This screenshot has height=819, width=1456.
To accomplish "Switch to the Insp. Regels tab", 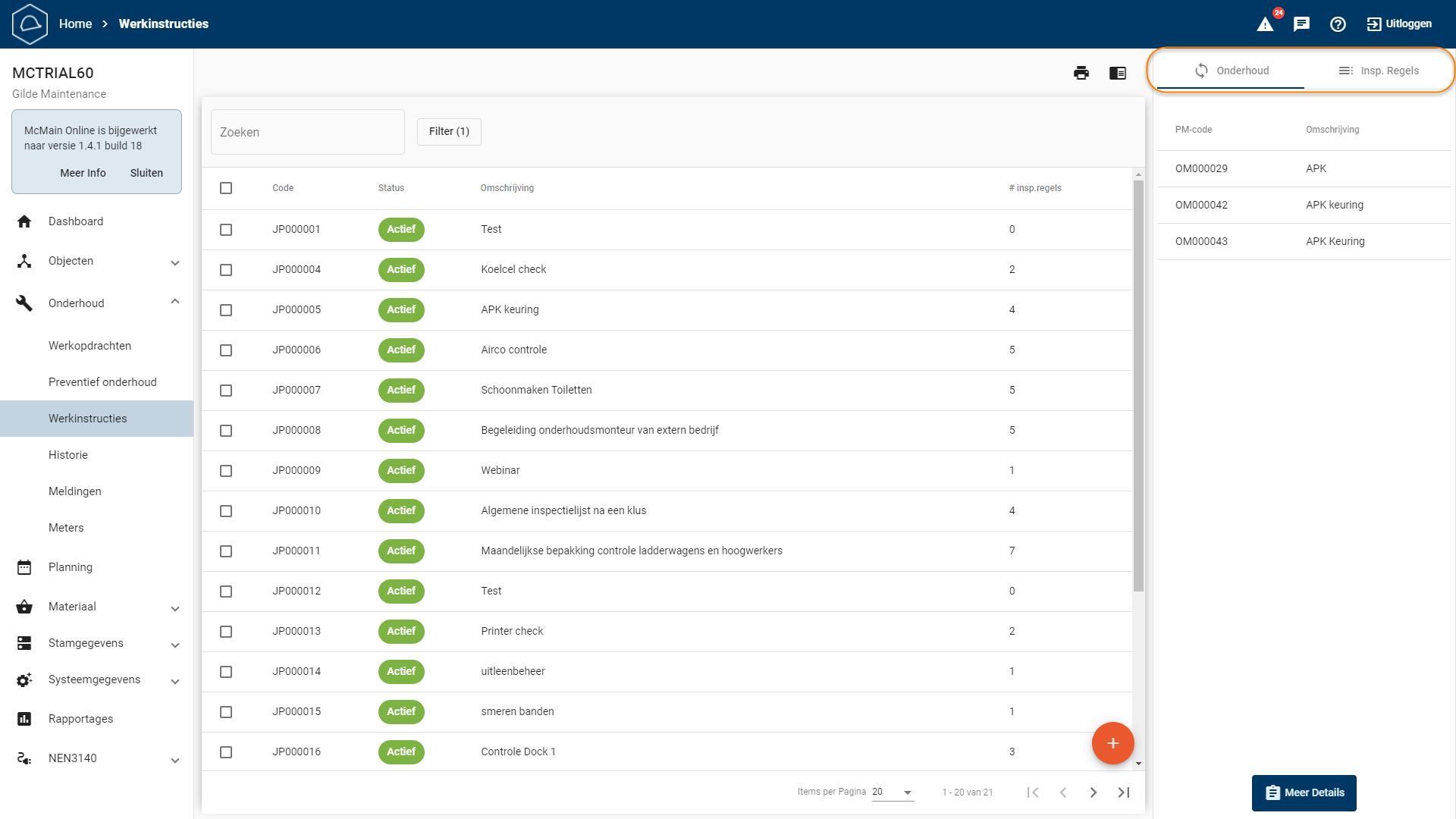I will coord(1379,71).
